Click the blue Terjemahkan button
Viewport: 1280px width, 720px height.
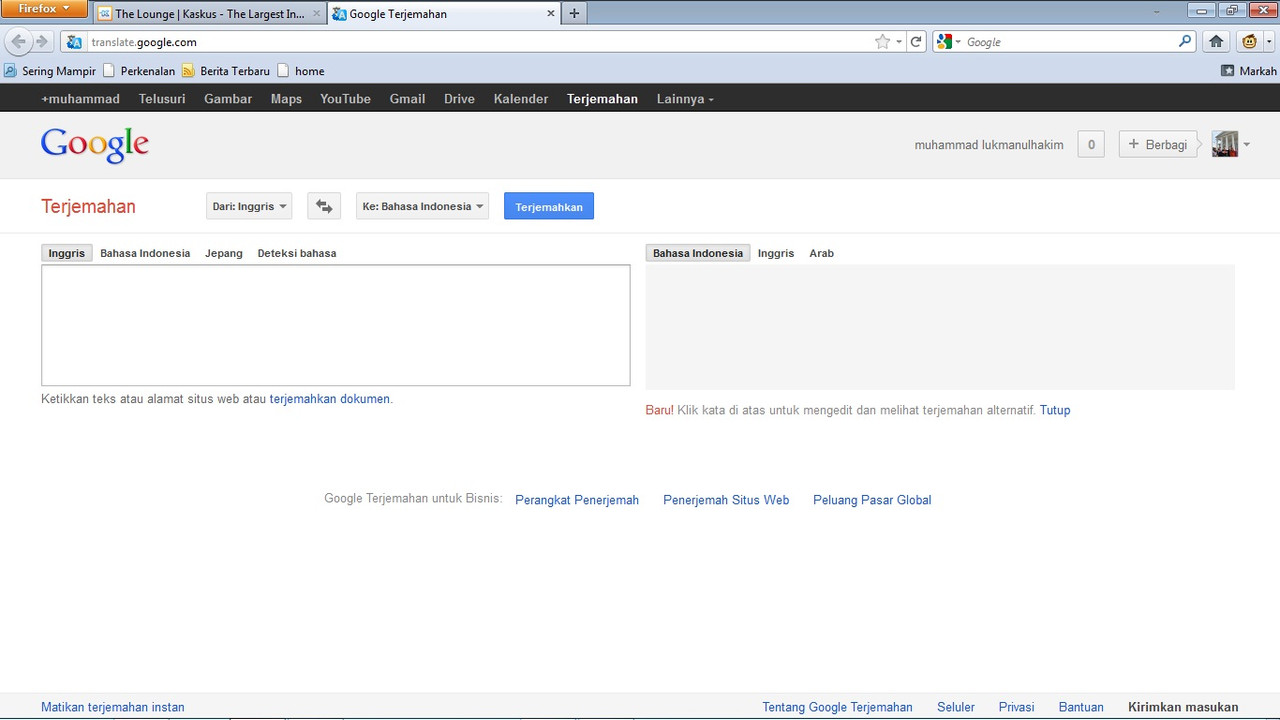click(549, 206)
